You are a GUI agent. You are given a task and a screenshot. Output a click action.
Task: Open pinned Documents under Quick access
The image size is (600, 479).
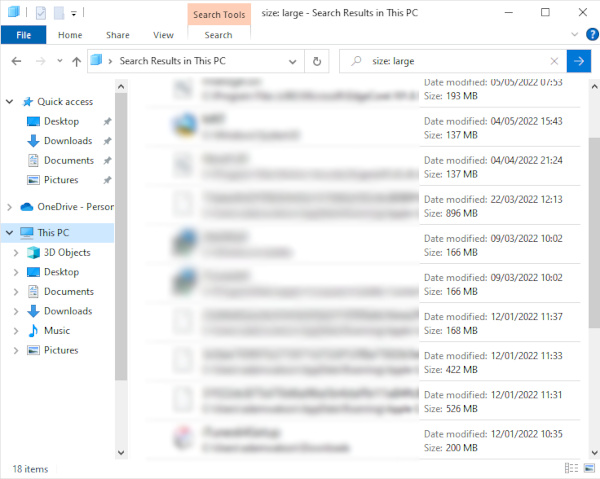[69, 160]
